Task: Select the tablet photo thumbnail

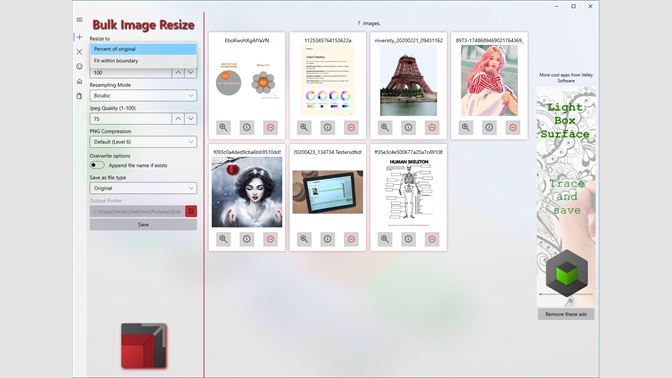Action: pos(328,192)
